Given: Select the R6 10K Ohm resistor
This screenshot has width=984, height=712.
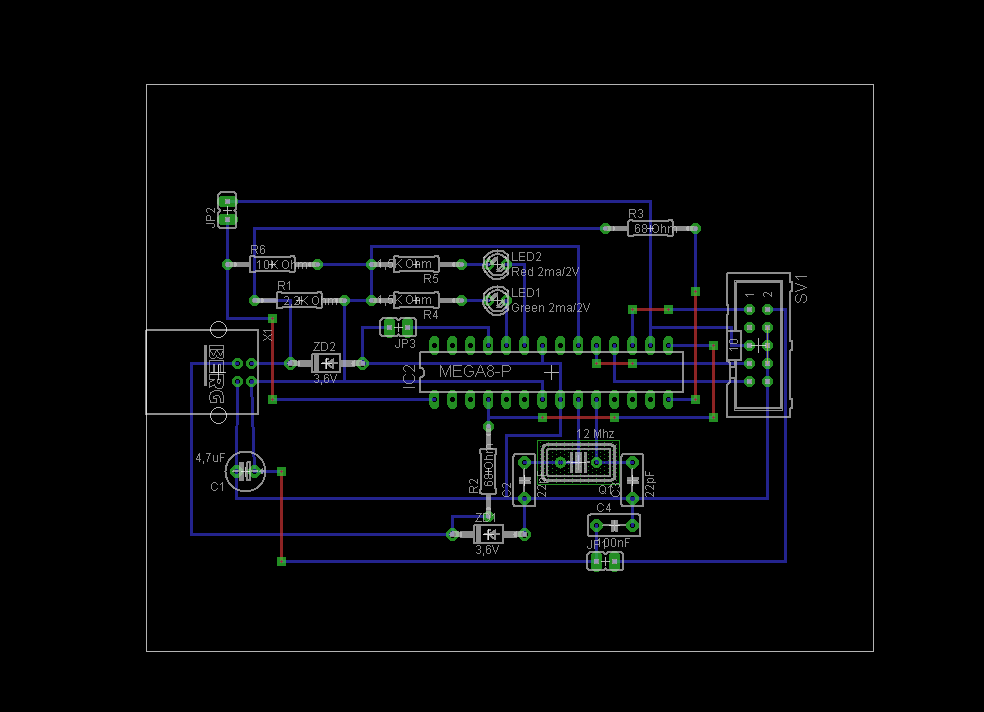Looking at the screenshot, I should pyautogui.click(x=272, y=265).
